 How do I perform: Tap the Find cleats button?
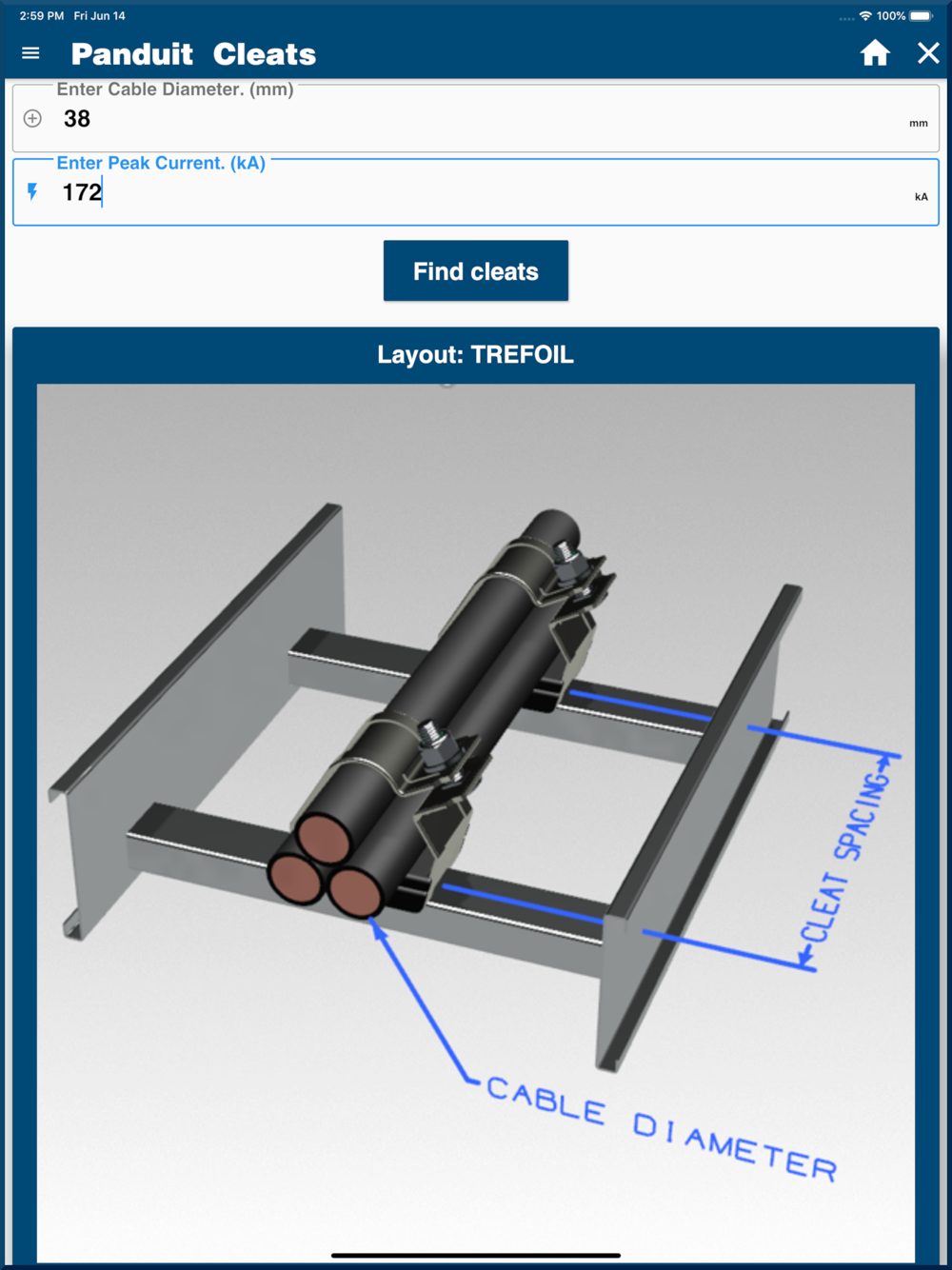(x=476, y=271)
